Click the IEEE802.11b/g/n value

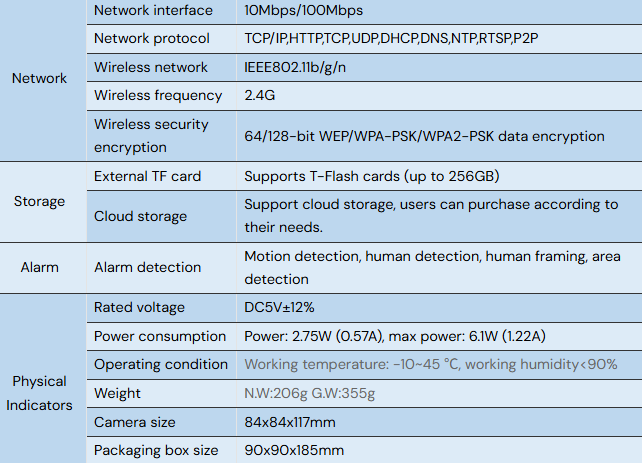[295, 67]
